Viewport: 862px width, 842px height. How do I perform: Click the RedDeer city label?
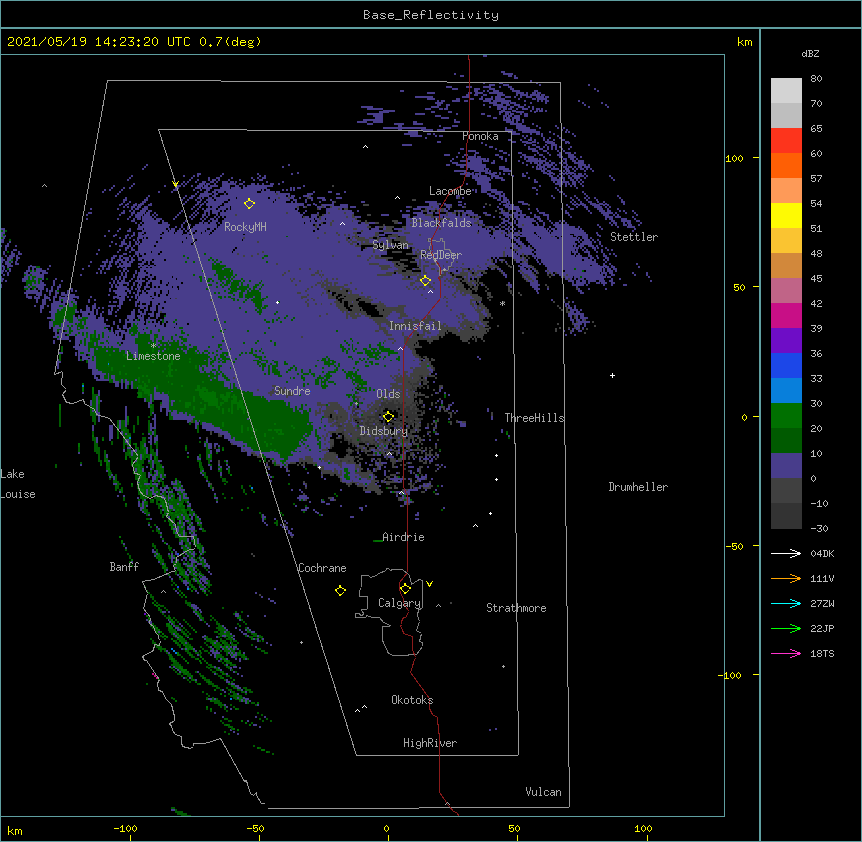point(441,255)
